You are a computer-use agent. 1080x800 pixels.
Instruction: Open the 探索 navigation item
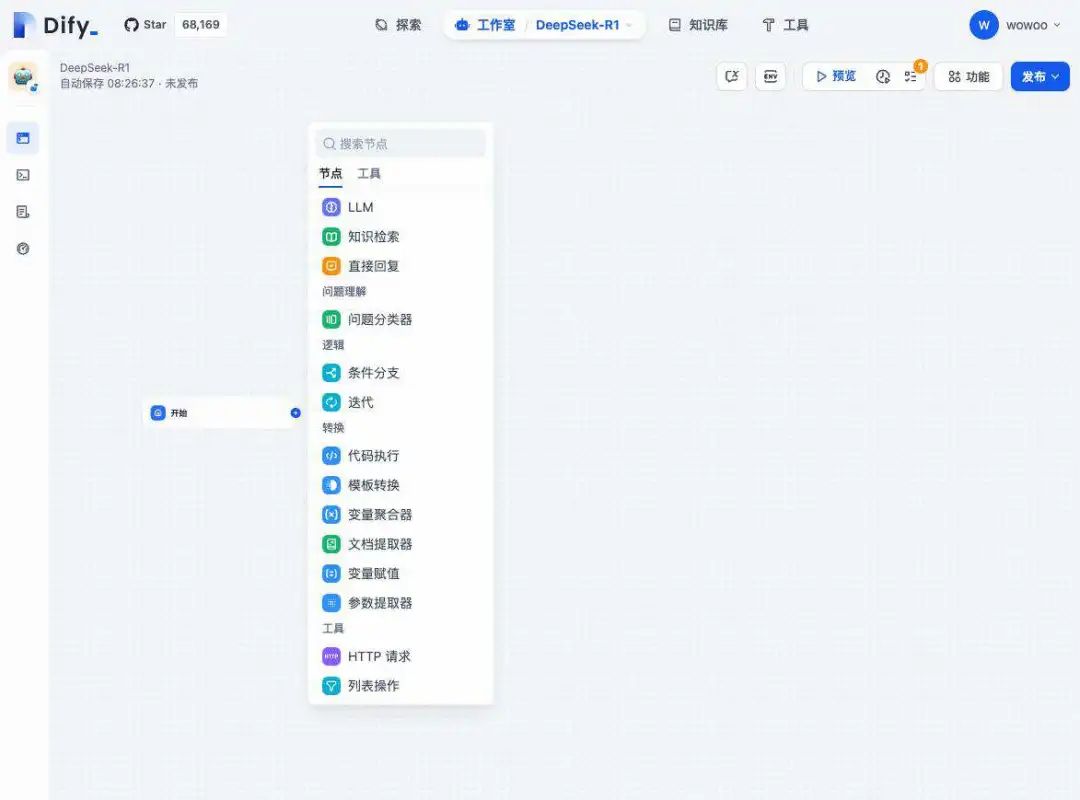398,25
